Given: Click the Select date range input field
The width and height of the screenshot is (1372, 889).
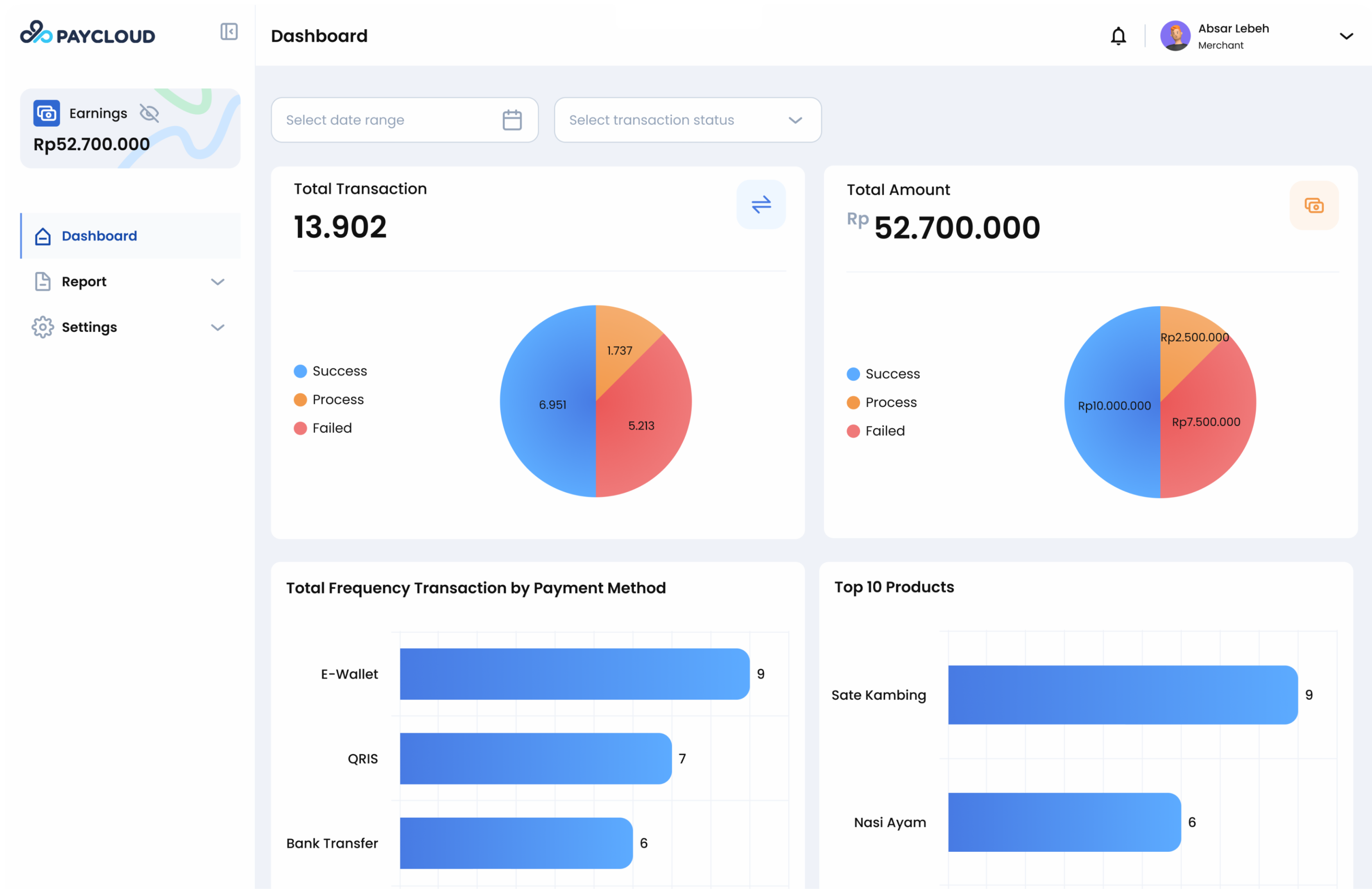Looking at the screenshot, I should [386, 120].
